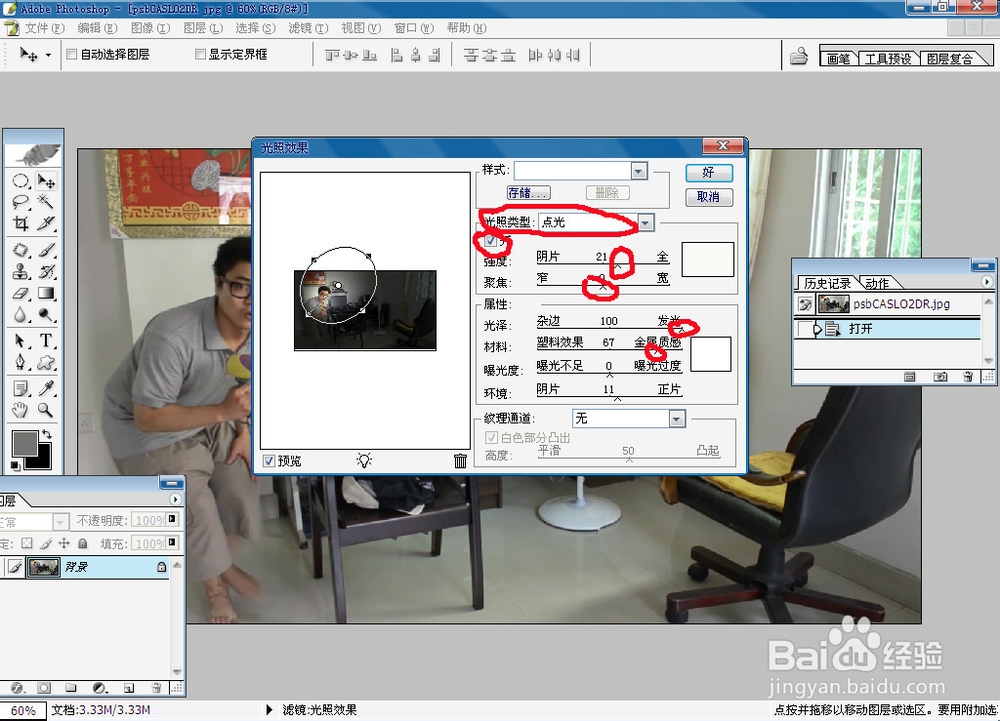Click the 取消 cancel button
Viewport: 1000px width, 721px height.
(x=709, y=197)
